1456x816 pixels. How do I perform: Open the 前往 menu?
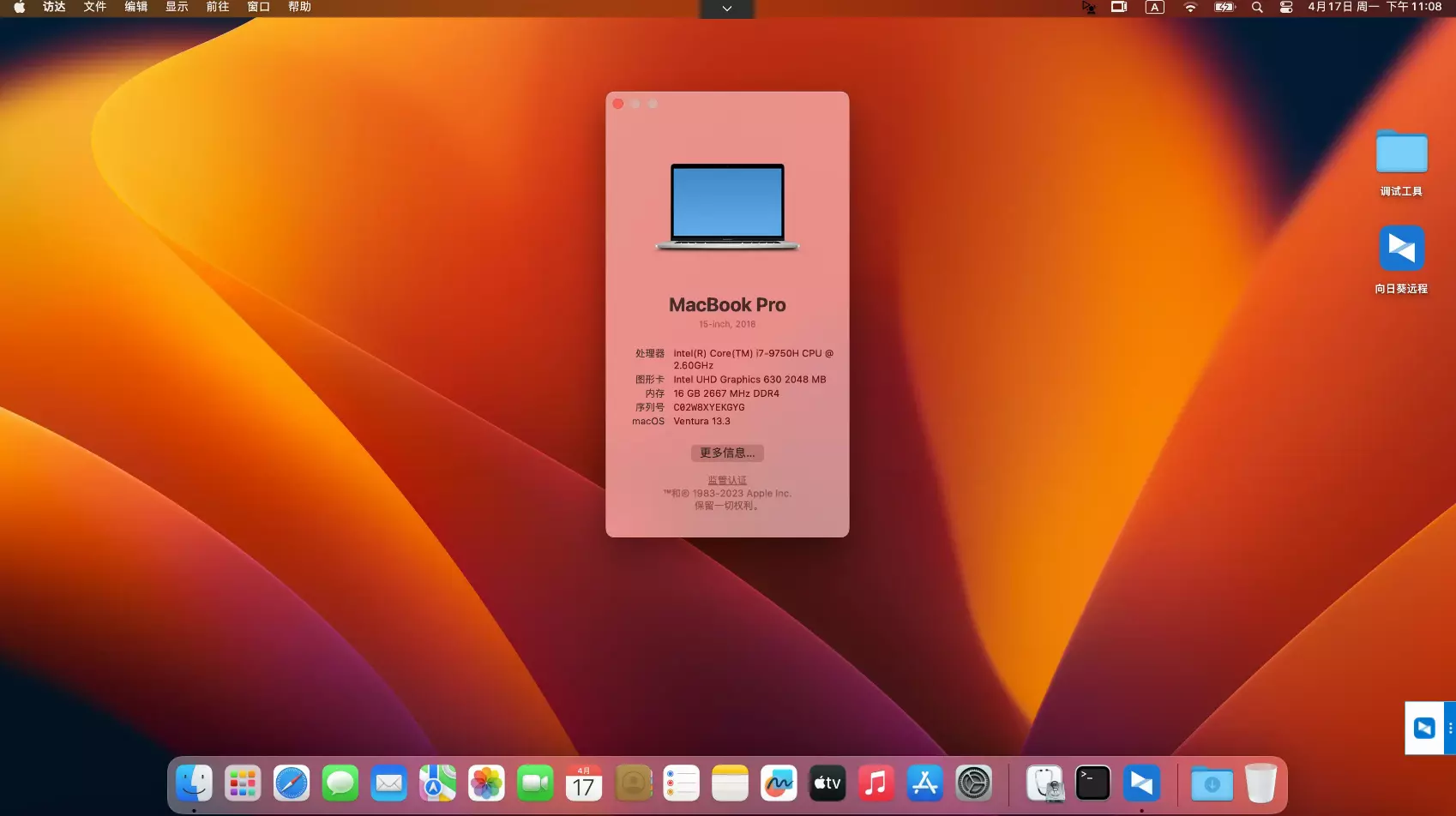coord(216,8)
